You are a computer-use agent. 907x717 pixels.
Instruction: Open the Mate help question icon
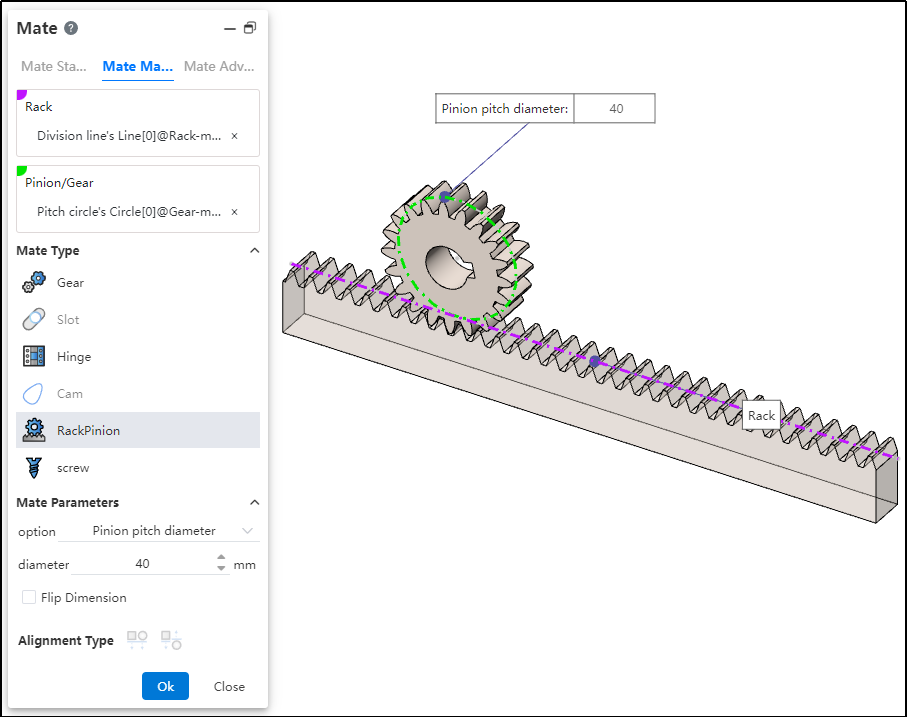click(71, 29)
